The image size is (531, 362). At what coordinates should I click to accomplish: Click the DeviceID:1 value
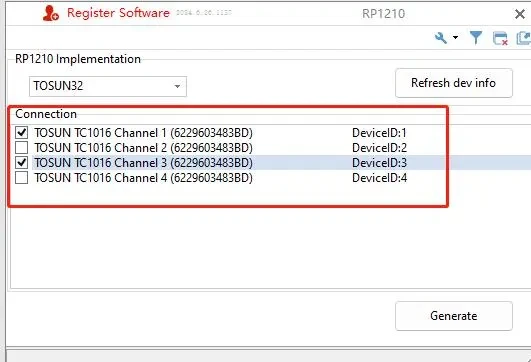tap(379, 133)
